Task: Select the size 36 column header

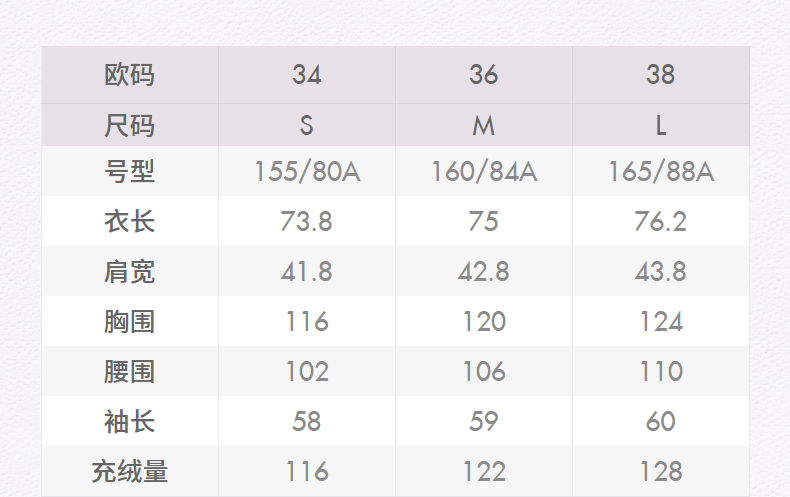Action: [x=484, y=75]
